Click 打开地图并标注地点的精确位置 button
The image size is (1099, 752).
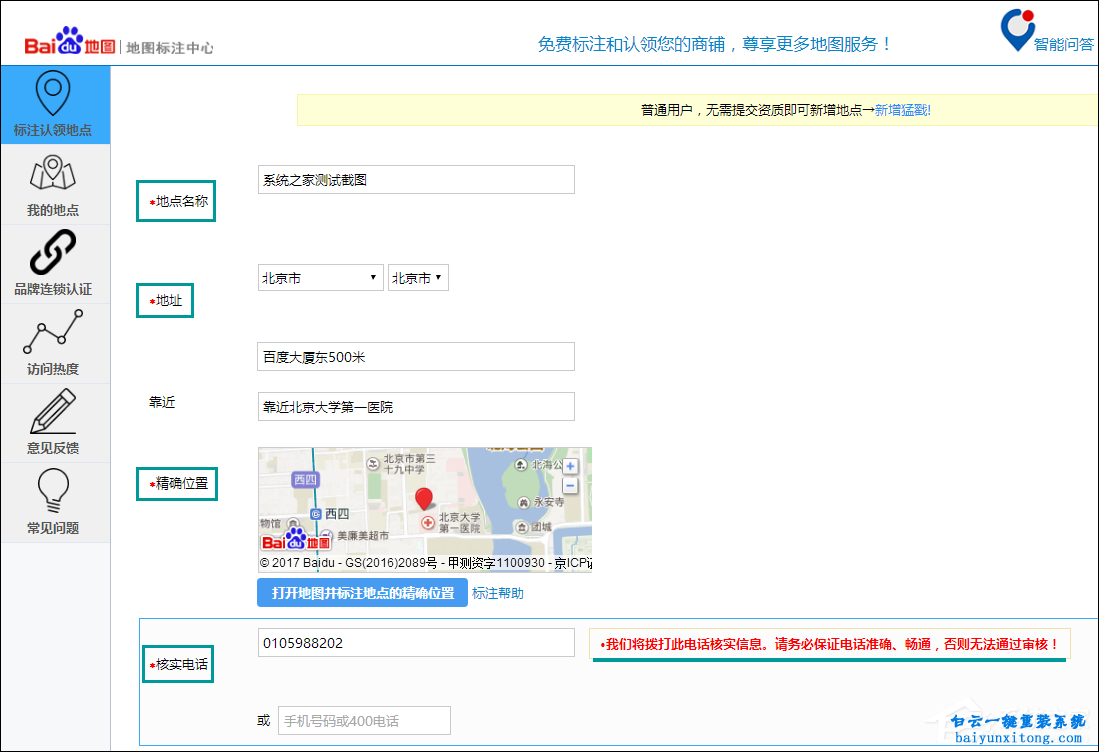click(x=361, y=592)
